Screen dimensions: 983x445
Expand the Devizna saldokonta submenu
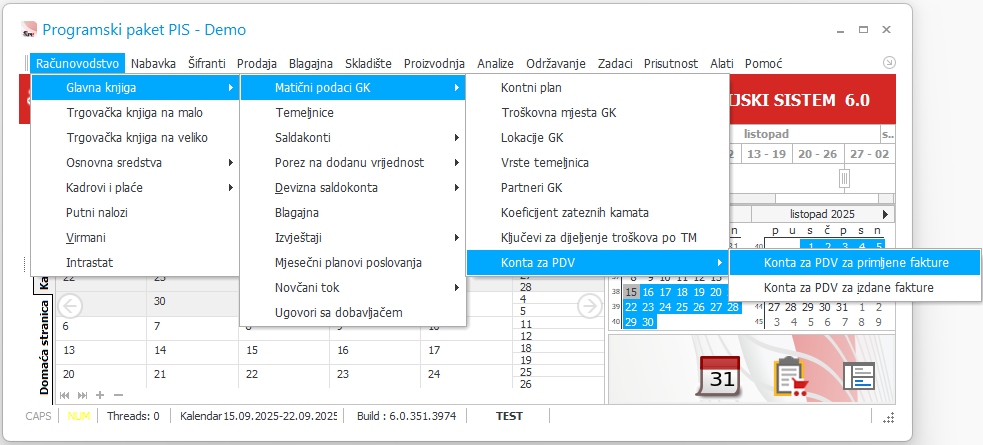coord(353,187)
